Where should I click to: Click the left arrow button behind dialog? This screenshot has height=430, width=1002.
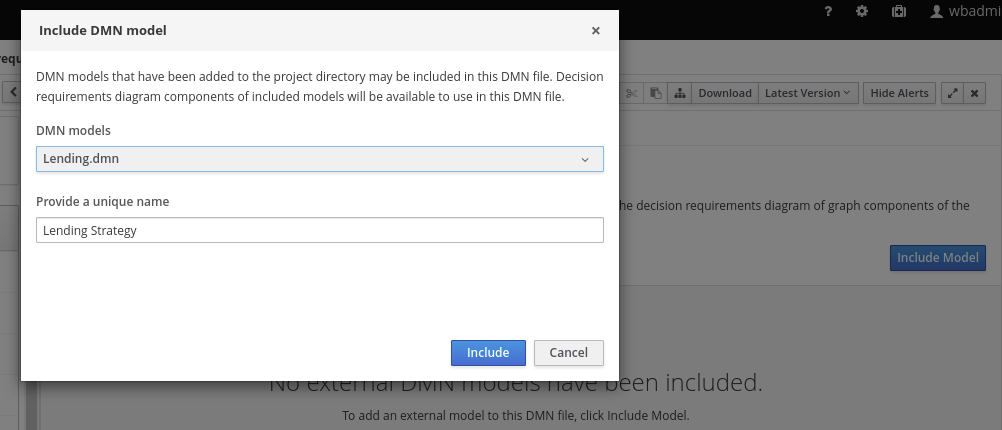click(14, 93)
